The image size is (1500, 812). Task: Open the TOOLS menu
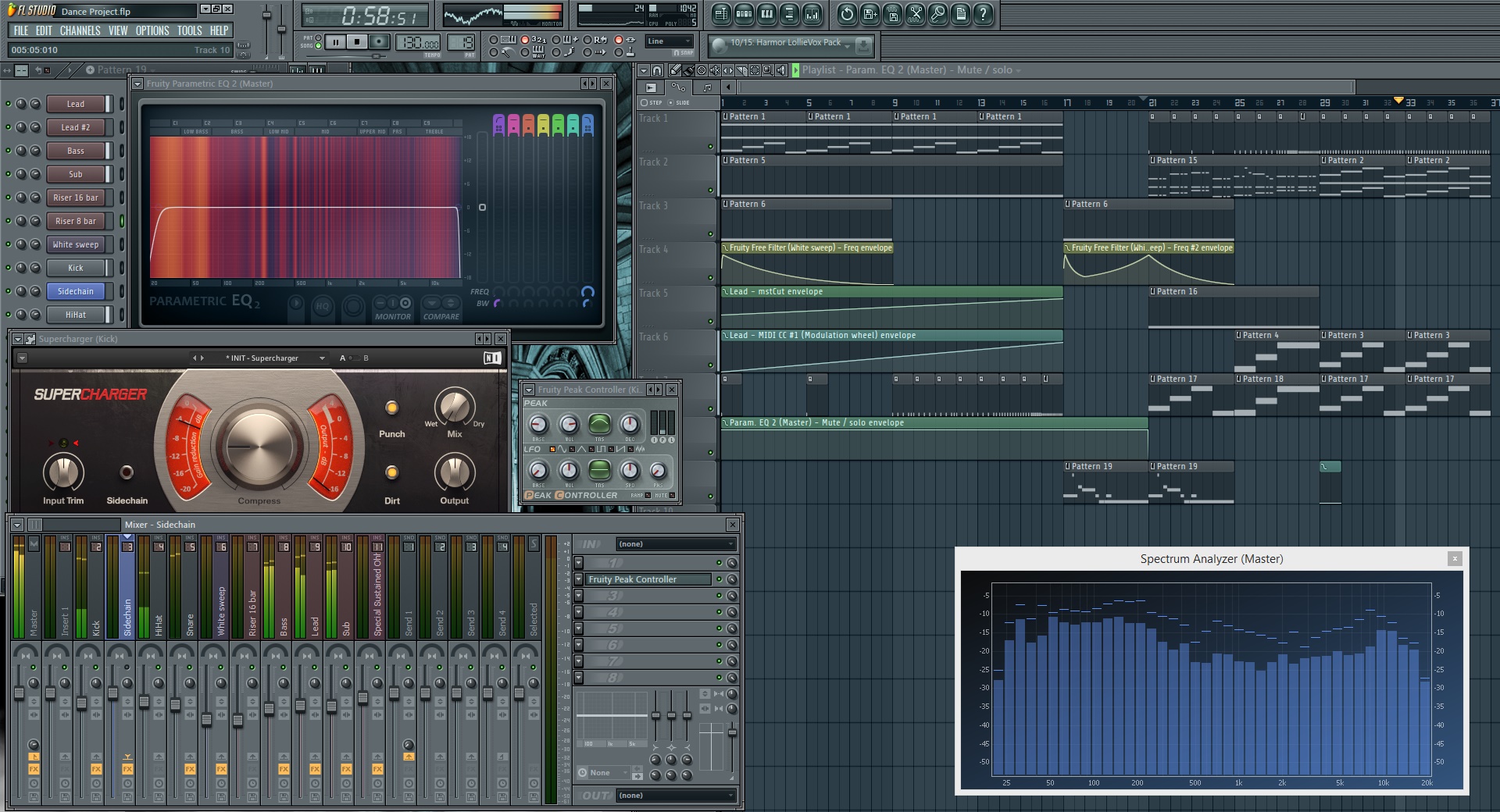(x=189, y=30)
